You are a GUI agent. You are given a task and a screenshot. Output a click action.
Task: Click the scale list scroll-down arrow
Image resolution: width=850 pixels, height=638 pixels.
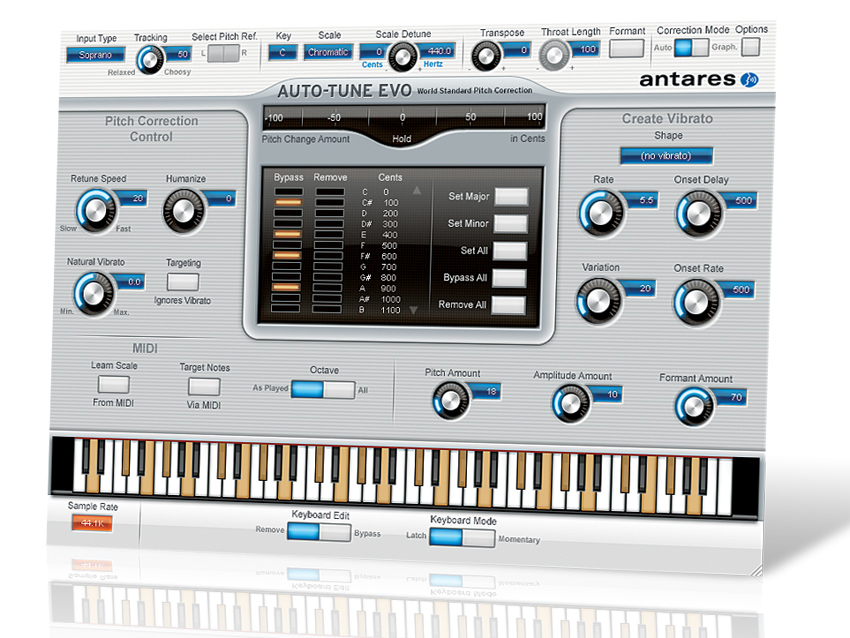(414, 310)
